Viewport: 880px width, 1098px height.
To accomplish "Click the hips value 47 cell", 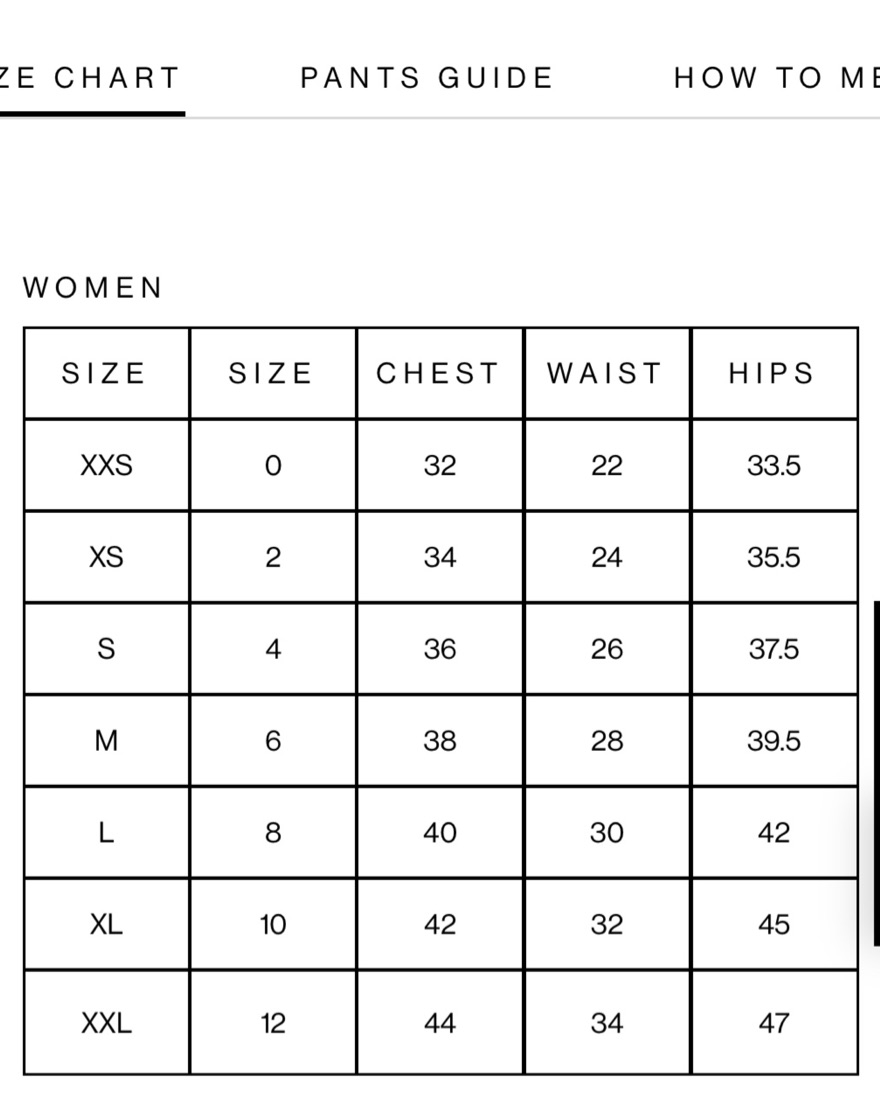I will 774,1023.
